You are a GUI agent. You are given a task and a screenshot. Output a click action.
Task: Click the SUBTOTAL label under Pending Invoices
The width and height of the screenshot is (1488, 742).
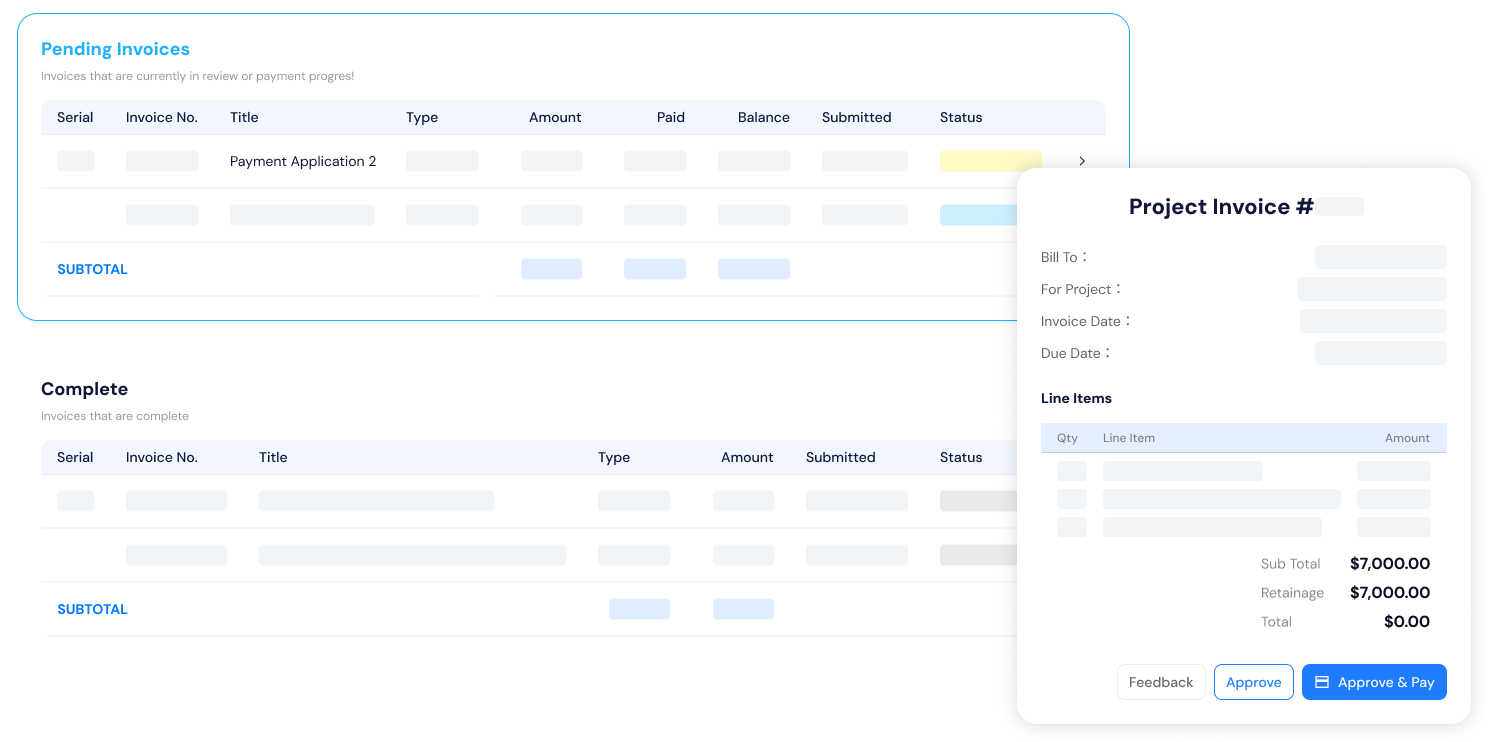click(92, 269)
